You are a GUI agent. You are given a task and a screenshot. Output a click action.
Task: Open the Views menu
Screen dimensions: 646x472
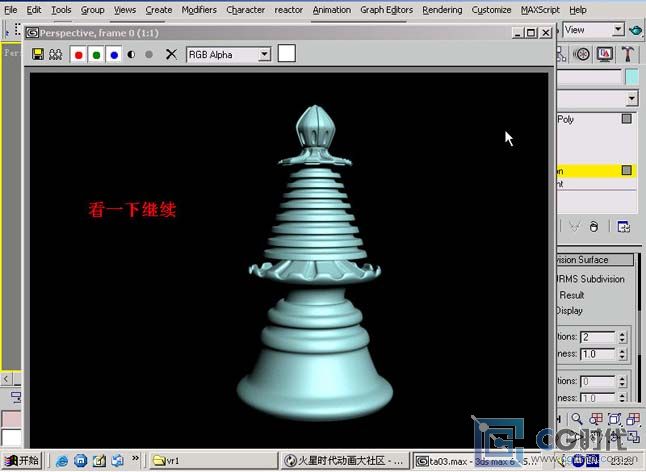[125, 10]
